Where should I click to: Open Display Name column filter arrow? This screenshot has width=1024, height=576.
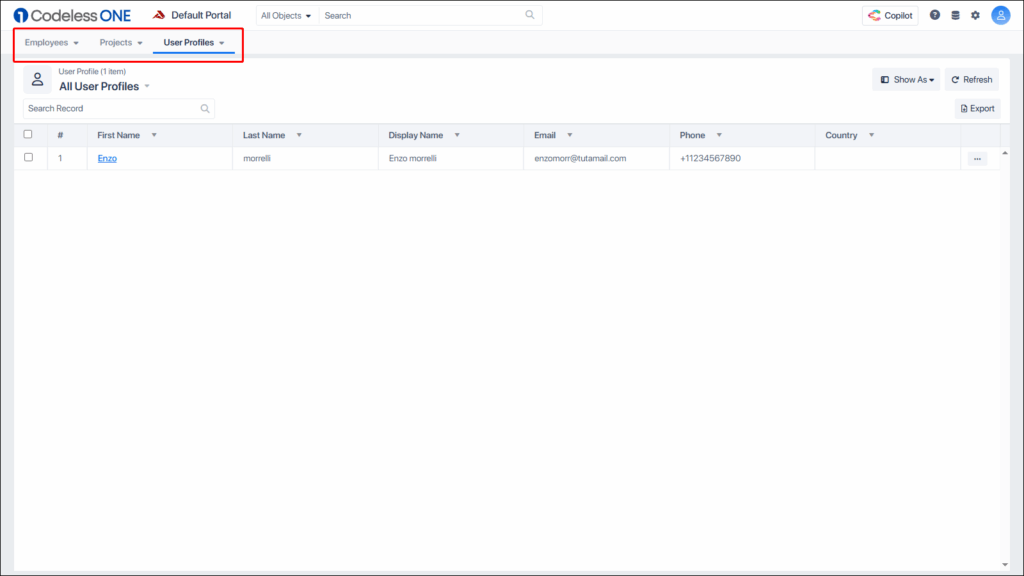[457, 135]
